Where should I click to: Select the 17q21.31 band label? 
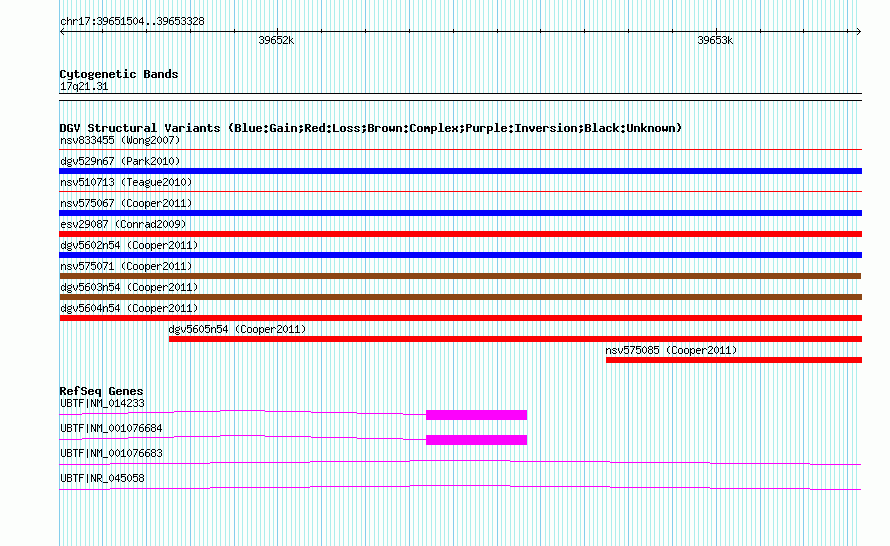click(x=84, y=87)
